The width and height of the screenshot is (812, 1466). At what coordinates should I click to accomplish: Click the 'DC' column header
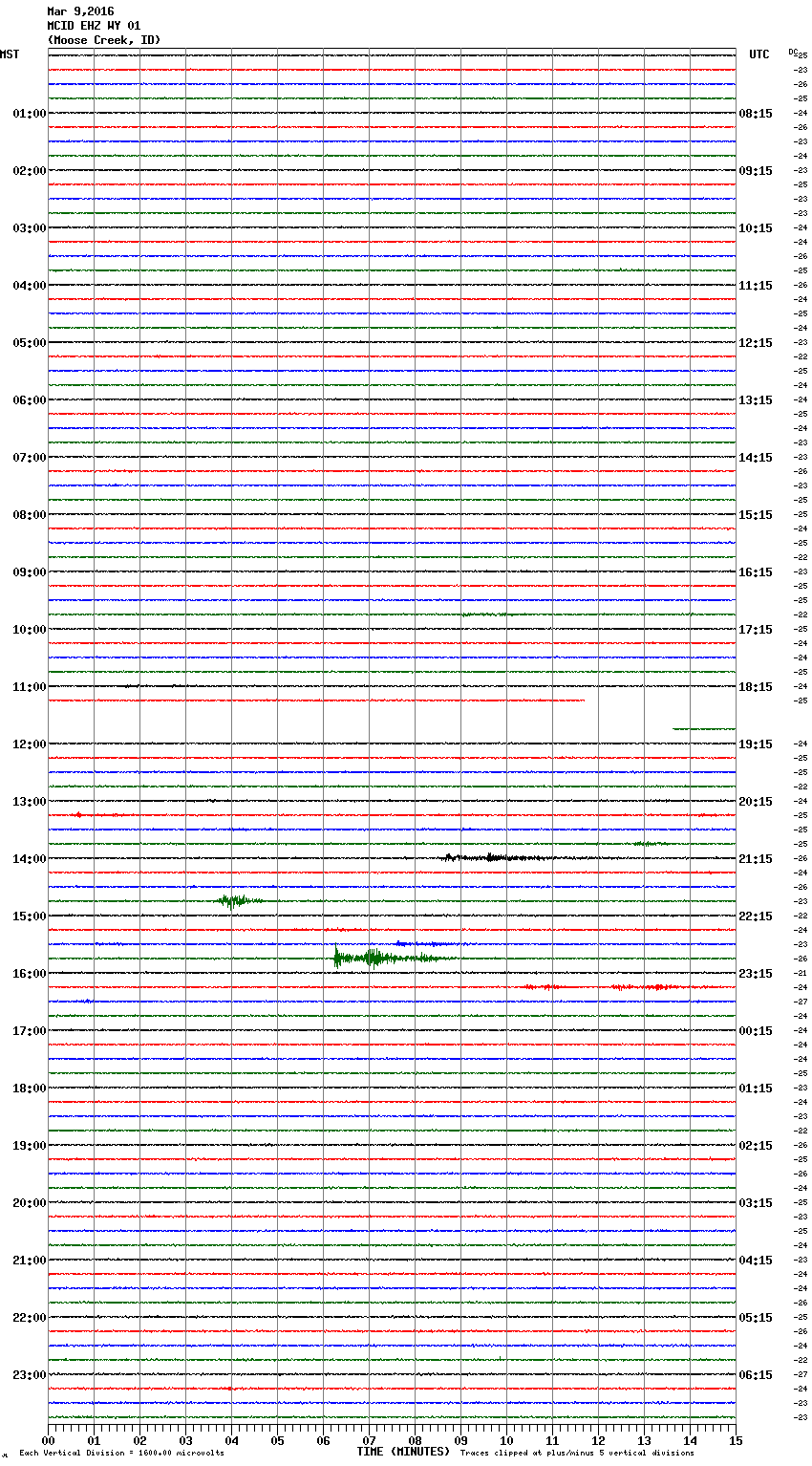tap(793, 52)
